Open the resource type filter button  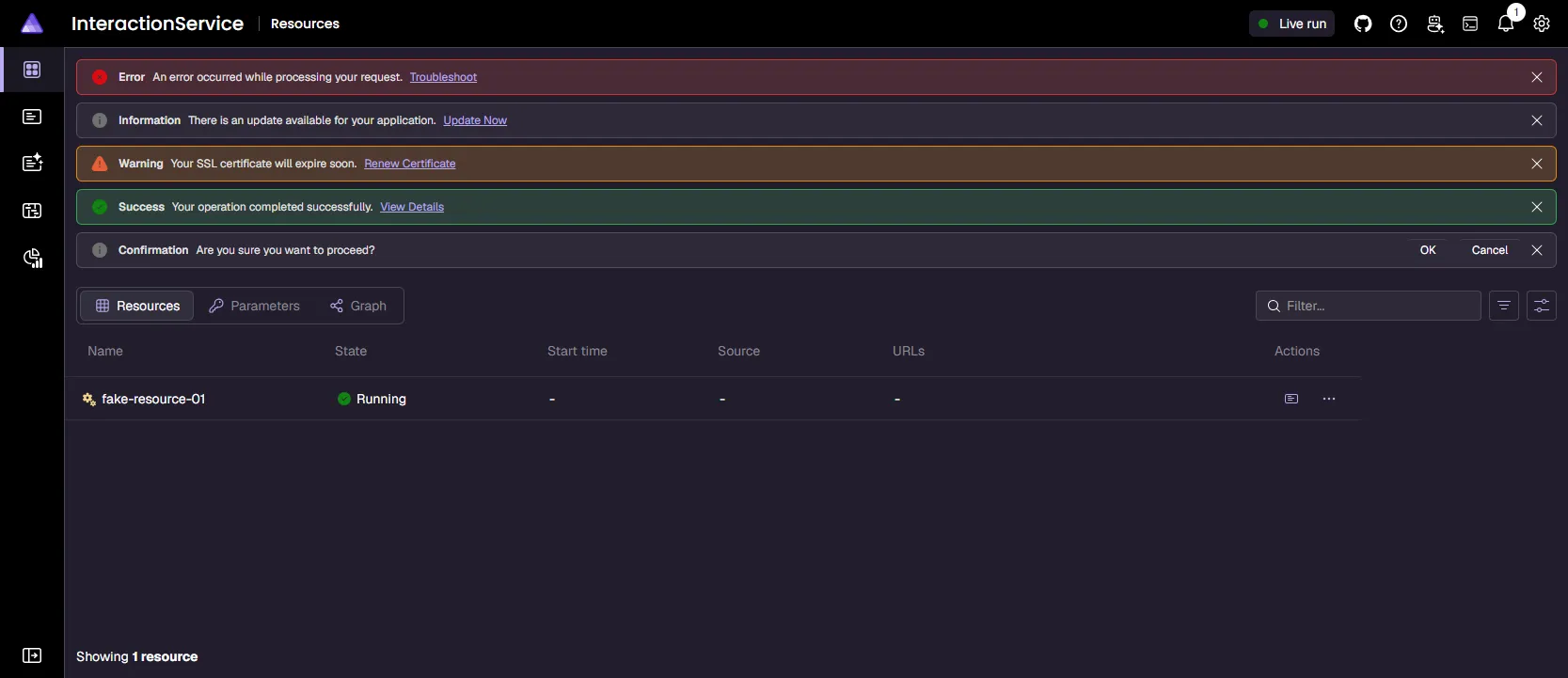1504,306
